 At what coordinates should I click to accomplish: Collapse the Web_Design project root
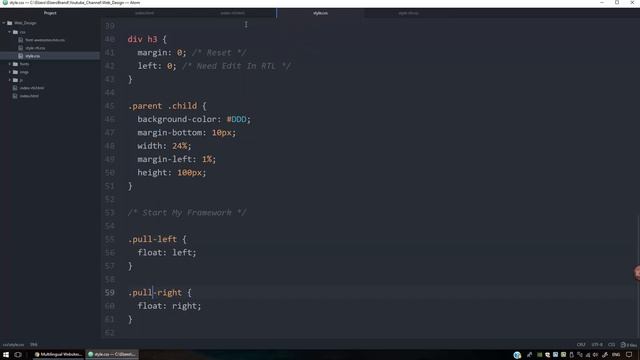(4, 23)
